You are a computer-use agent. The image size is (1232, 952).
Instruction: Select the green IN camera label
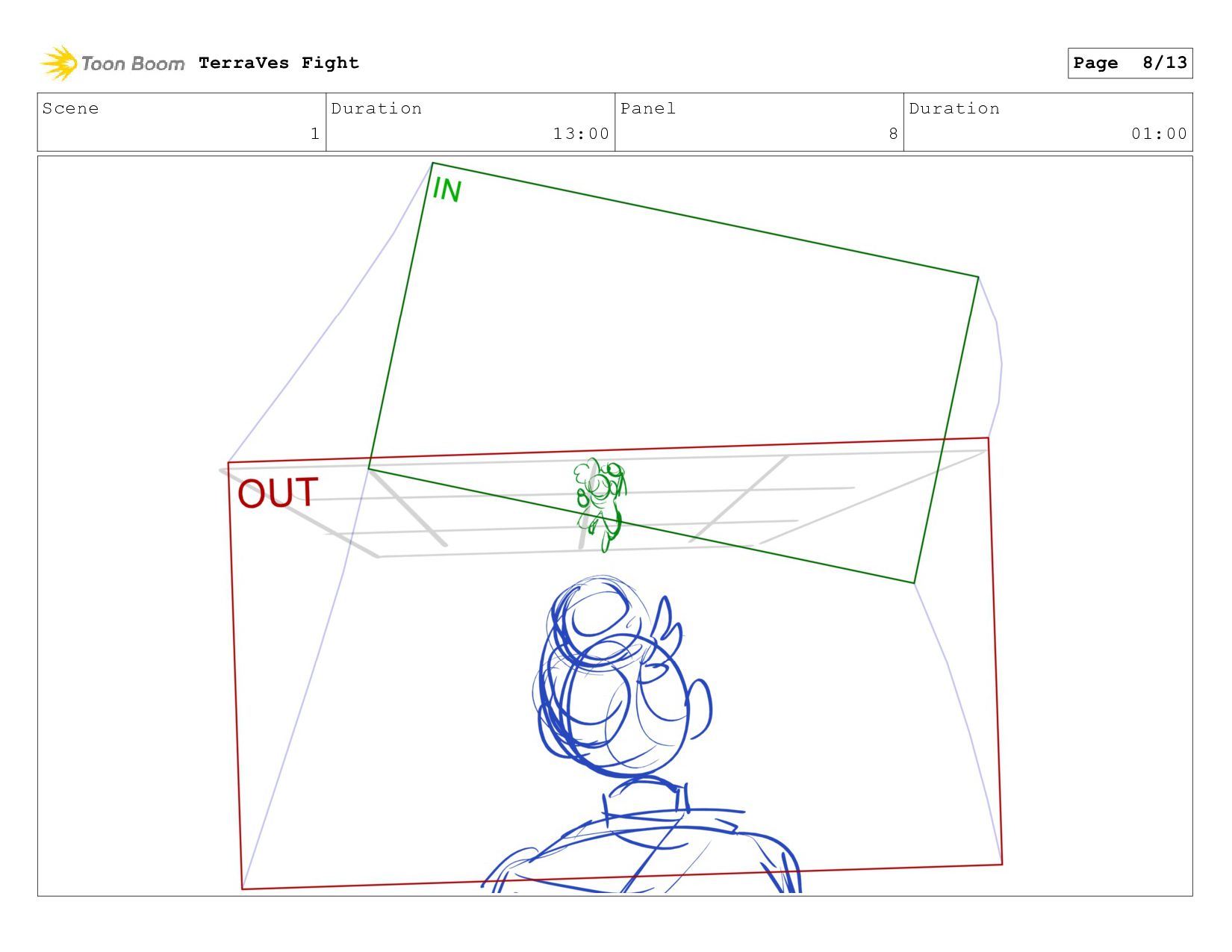point(447,190)
